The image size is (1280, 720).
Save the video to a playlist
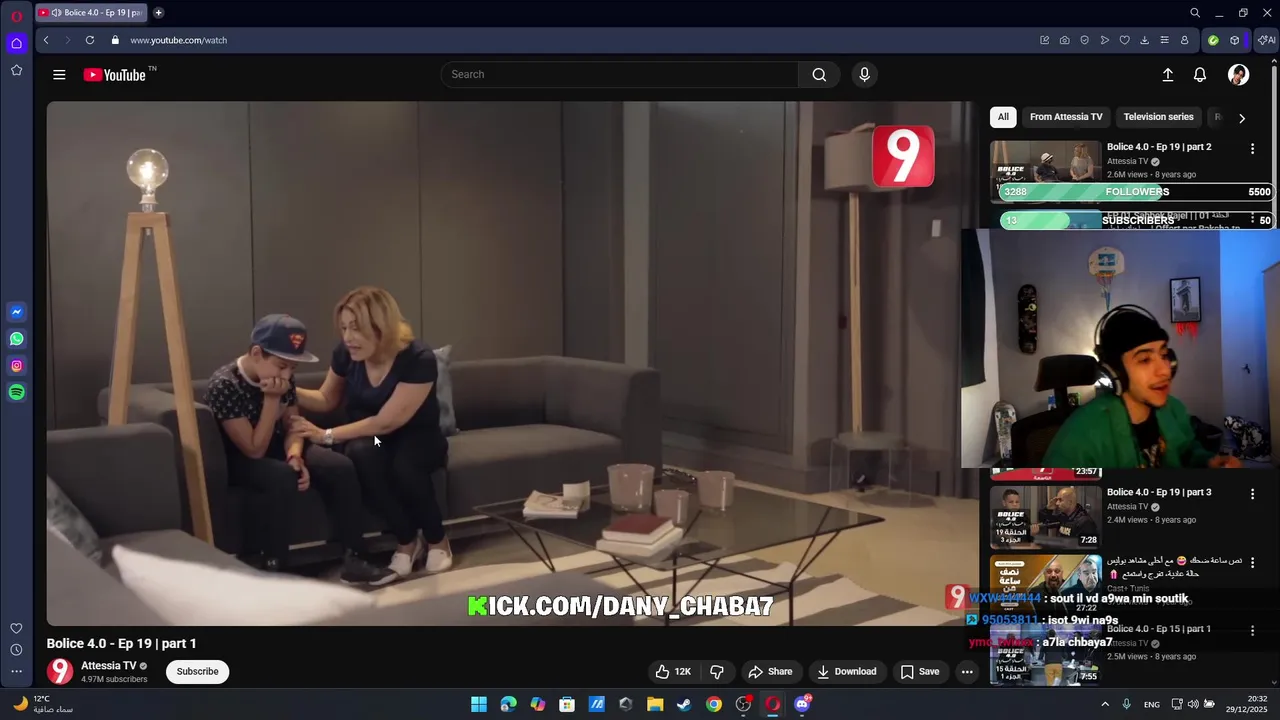920,672
